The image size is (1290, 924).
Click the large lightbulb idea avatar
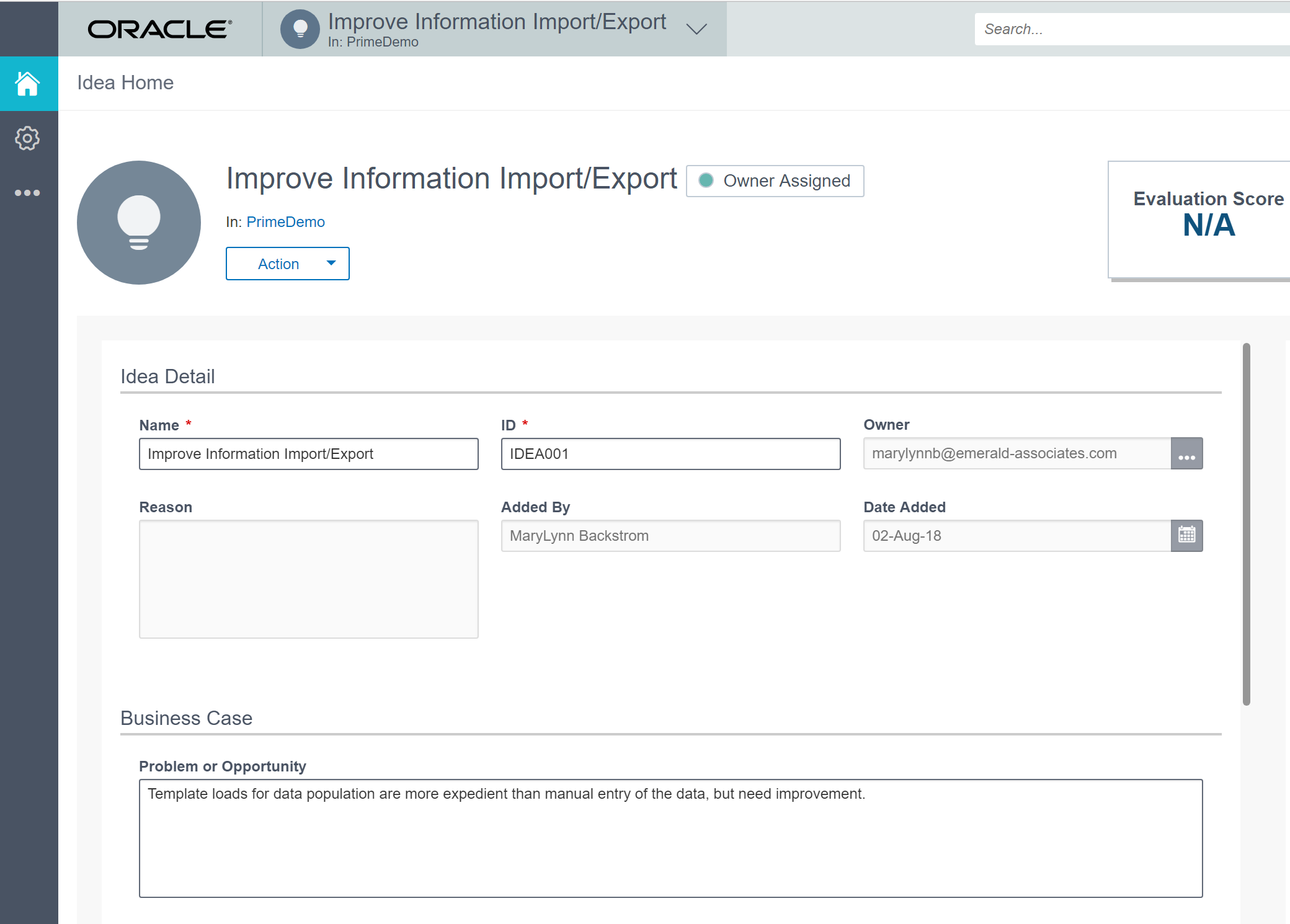138,223
